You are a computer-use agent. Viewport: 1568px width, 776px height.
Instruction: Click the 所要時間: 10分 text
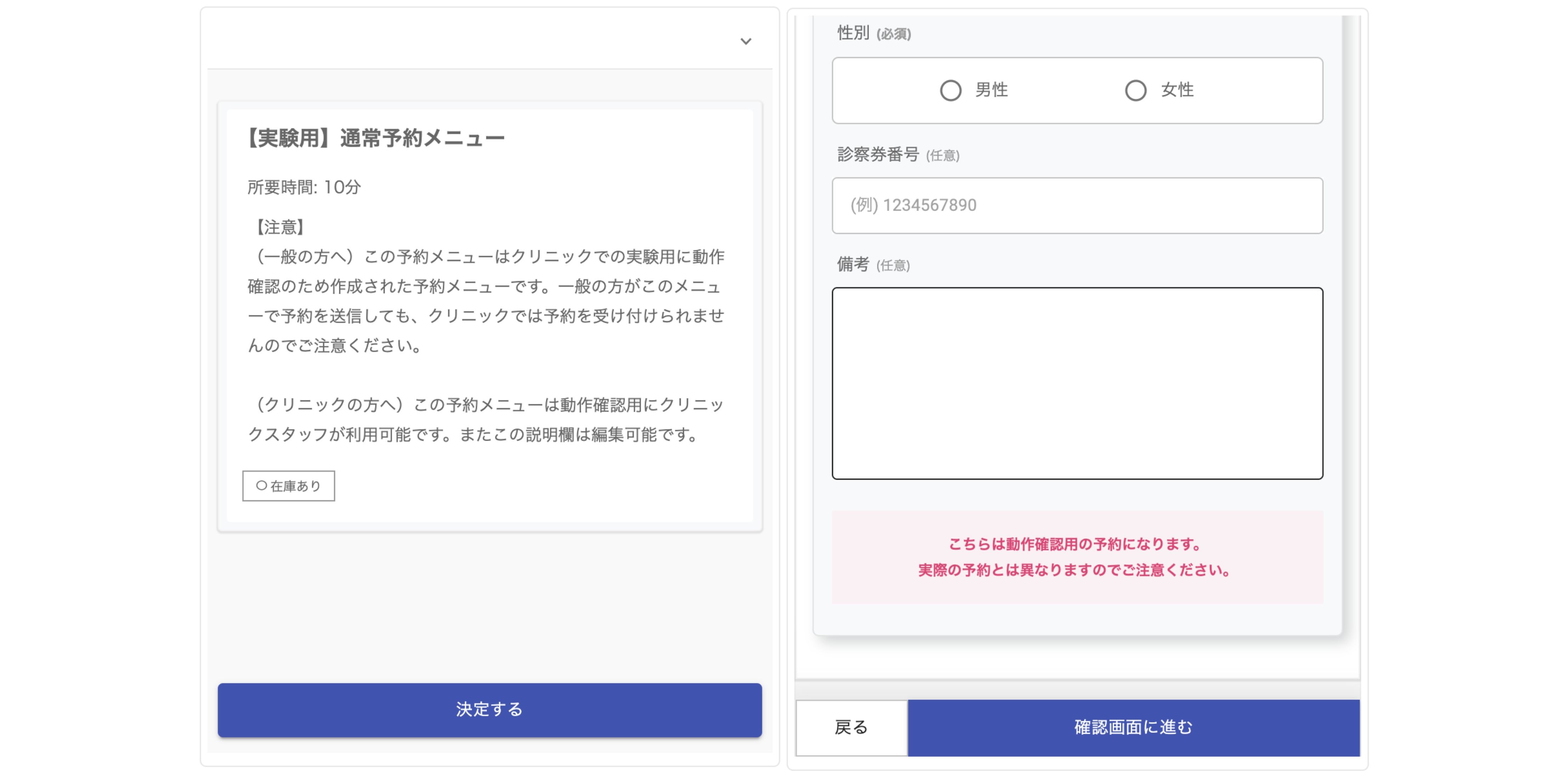[304, 188]
